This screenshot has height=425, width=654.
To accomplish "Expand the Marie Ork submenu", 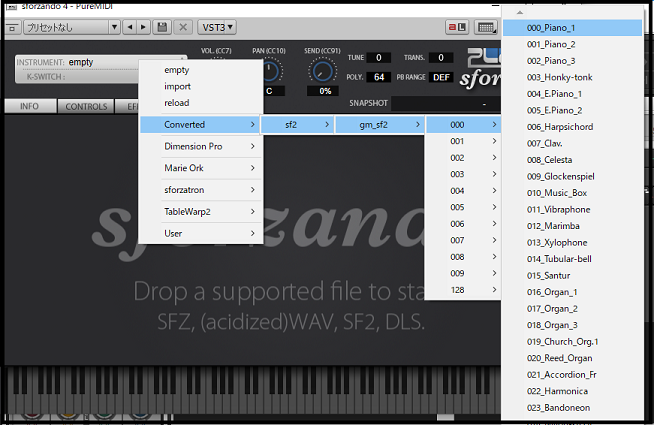I will 201,168.
